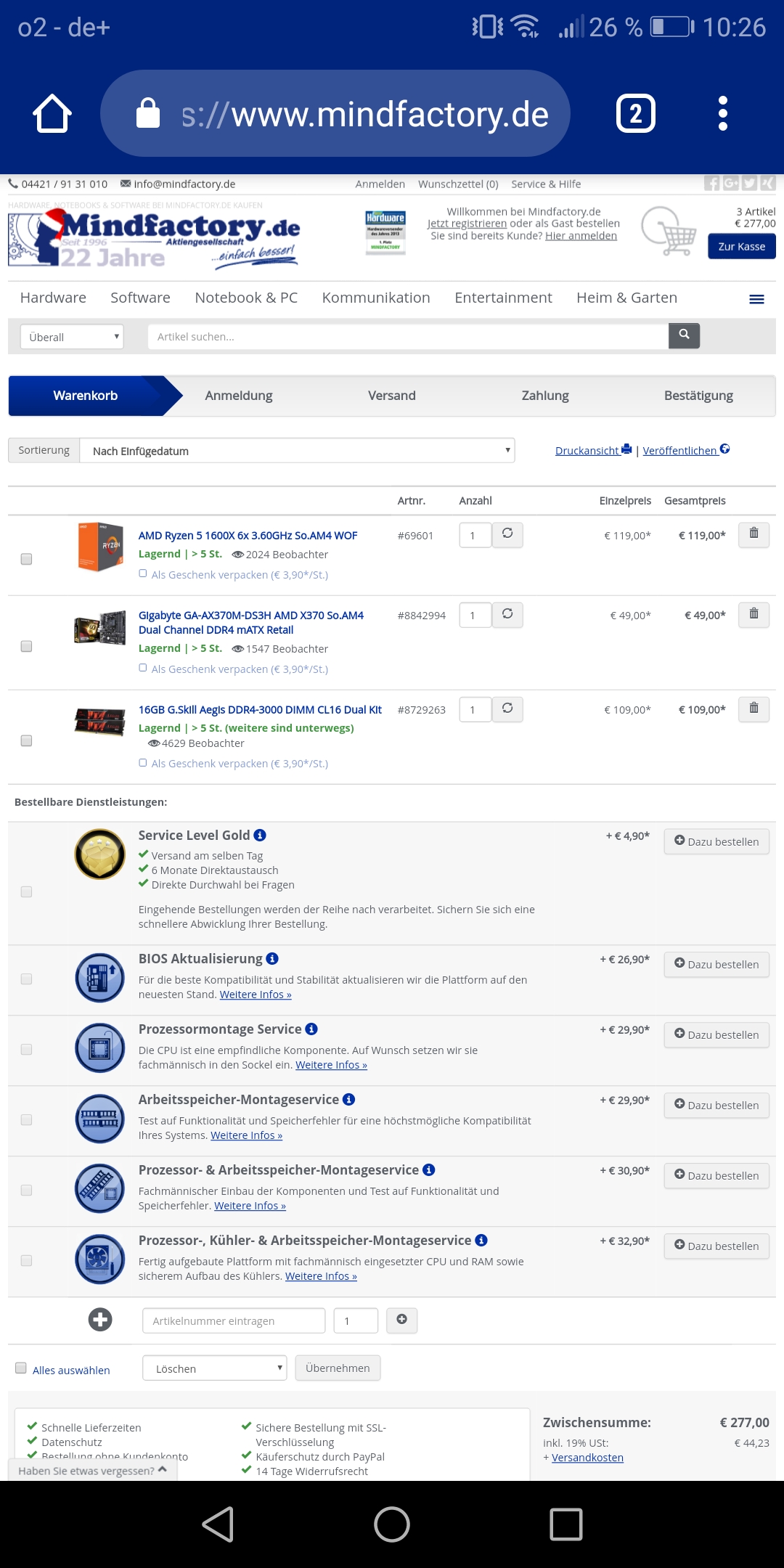
Task: Order Service Level Gold via Dazu bestellen
Action: pyautogui.click(x=716, y=841)
